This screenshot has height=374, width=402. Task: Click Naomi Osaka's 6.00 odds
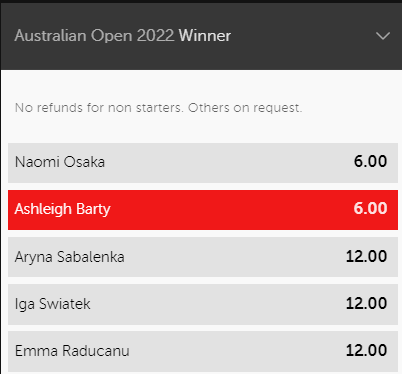point(370,162)
